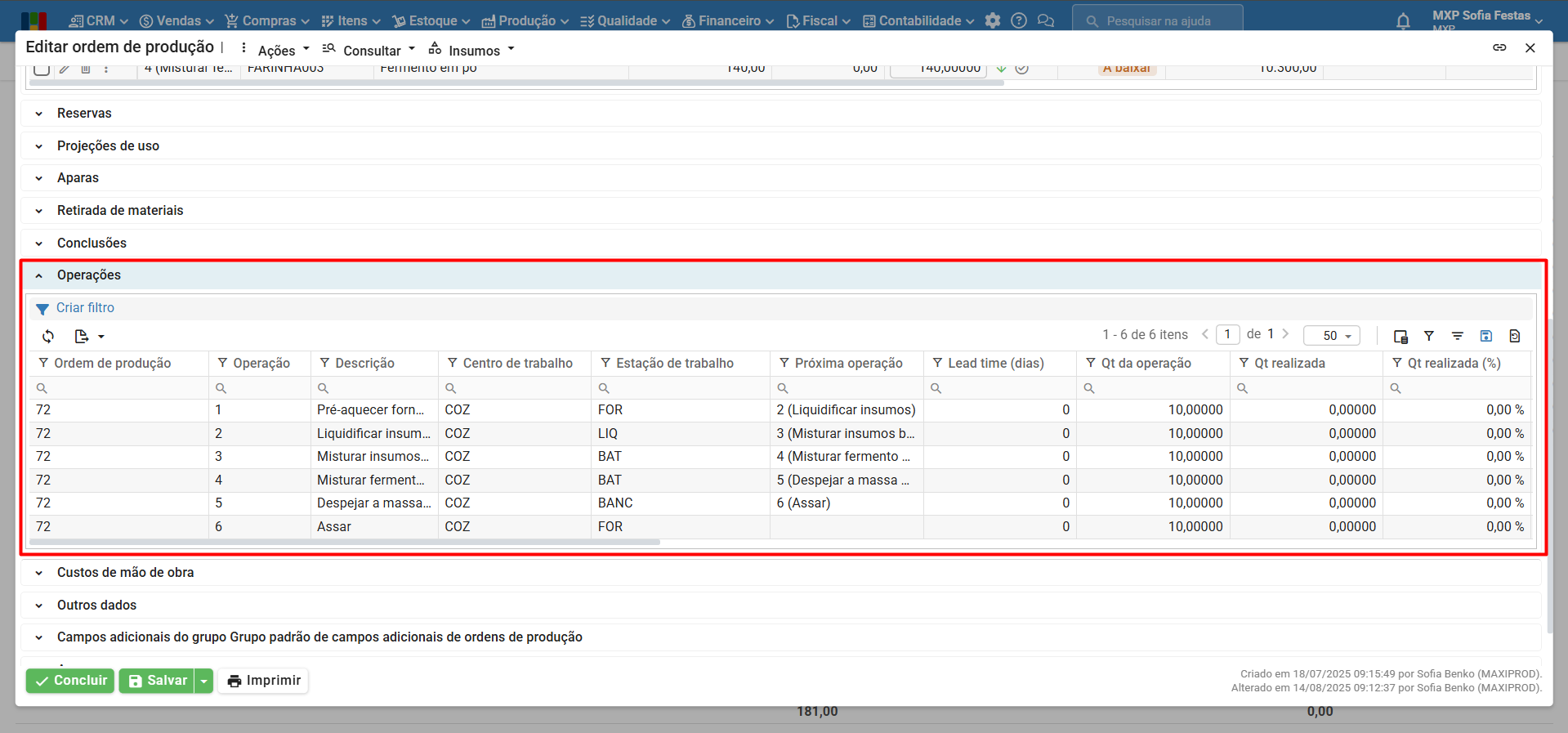The image size is (1568, 733).
Task: Filter the Qt da operação column
Action: coord(1091,363)
